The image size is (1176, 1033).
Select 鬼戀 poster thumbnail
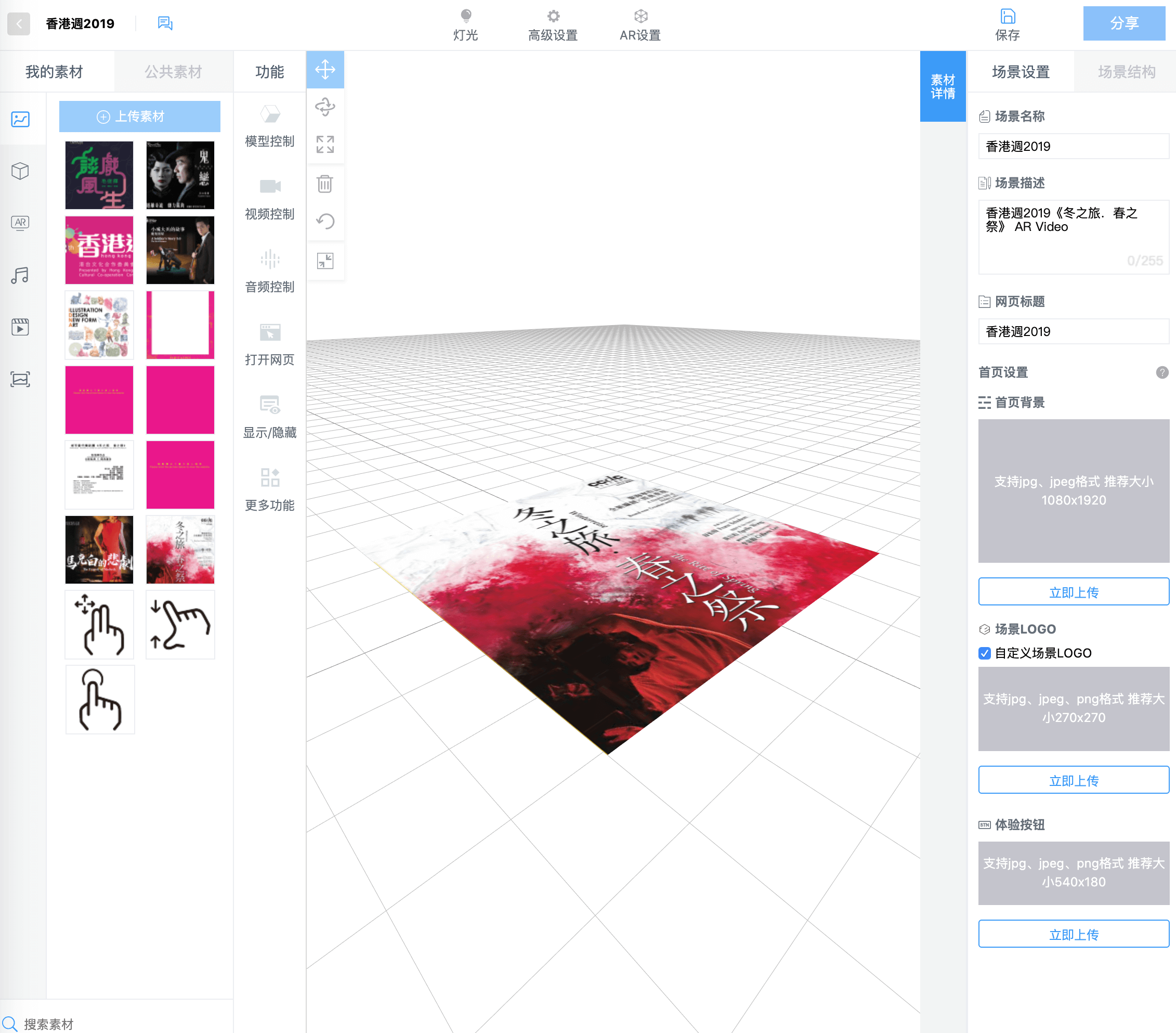pos(180,175)
